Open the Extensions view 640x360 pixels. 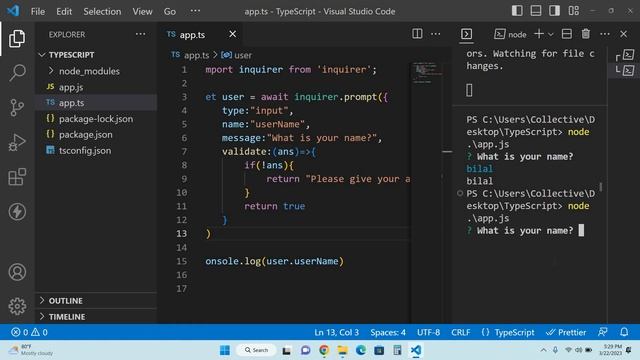pyautogui.click(x=17, y=177)
